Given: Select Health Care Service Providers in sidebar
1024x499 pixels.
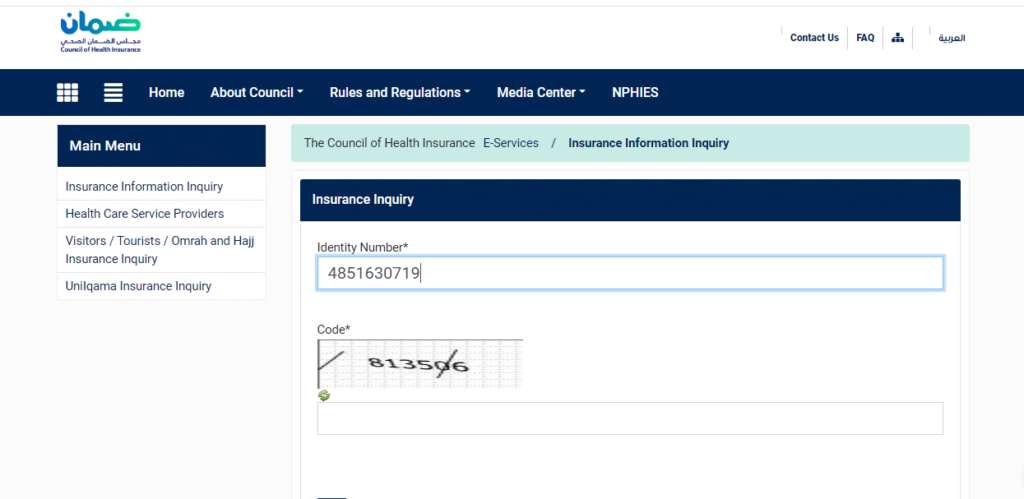Looking at the screenshot, I should click(x=144, y=214).
